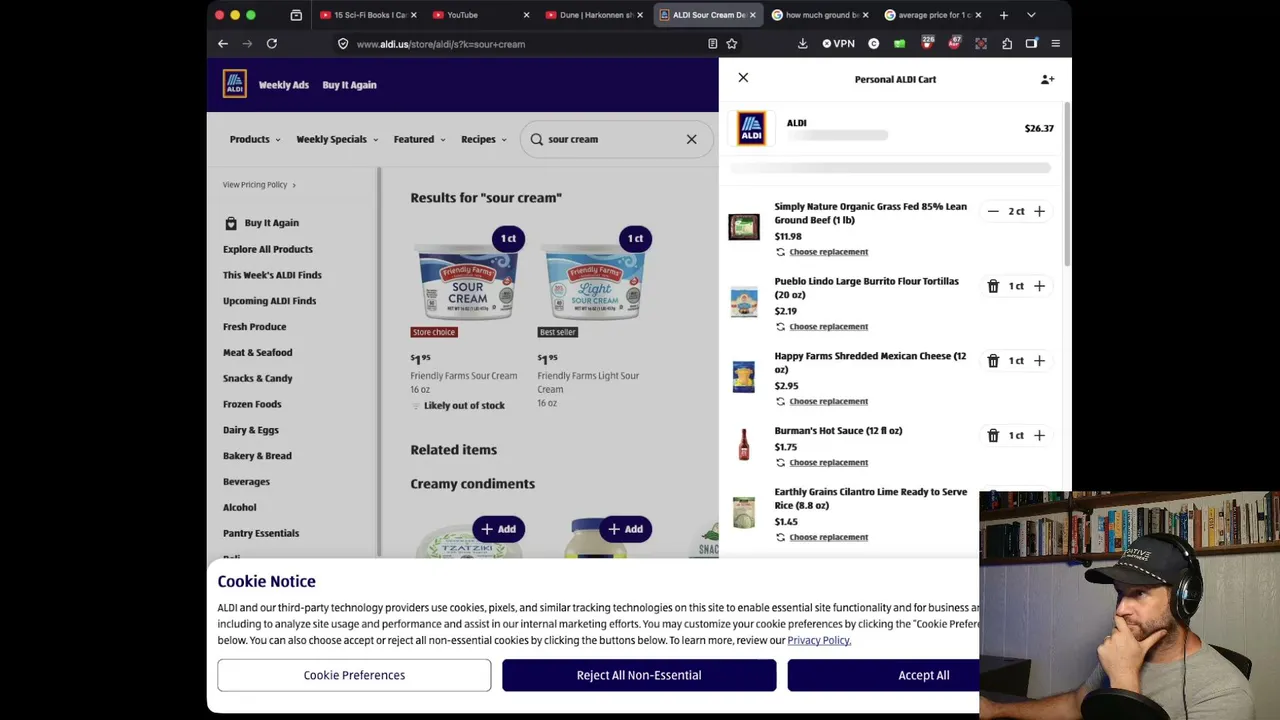Screen dimensions: 1280x720
Task: Open the Bakery & Bread category
Action: tap(257, 456)
